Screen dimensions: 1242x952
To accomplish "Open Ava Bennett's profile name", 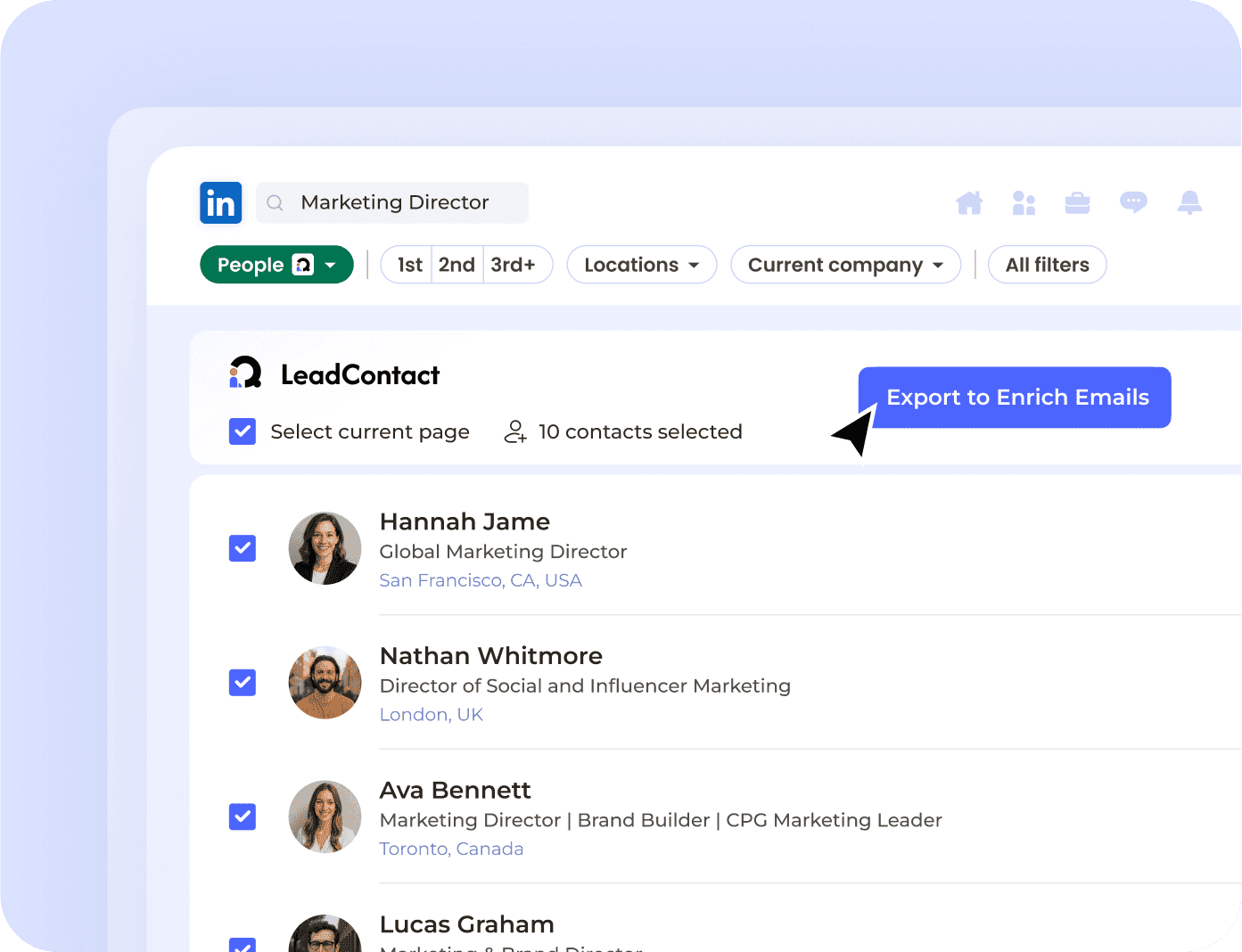I will click(x=455, y=790).
